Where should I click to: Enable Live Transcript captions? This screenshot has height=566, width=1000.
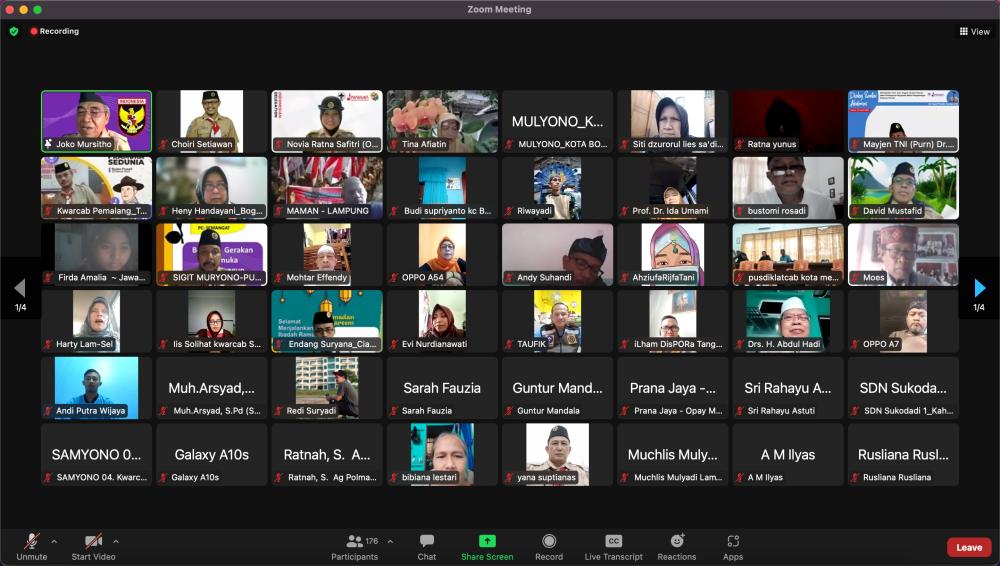point(614,541)
